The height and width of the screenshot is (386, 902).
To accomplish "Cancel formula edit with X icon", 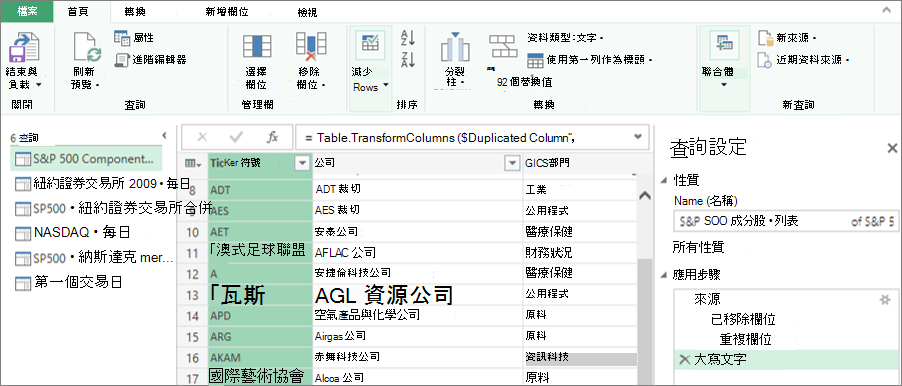I will pos(202,137).
